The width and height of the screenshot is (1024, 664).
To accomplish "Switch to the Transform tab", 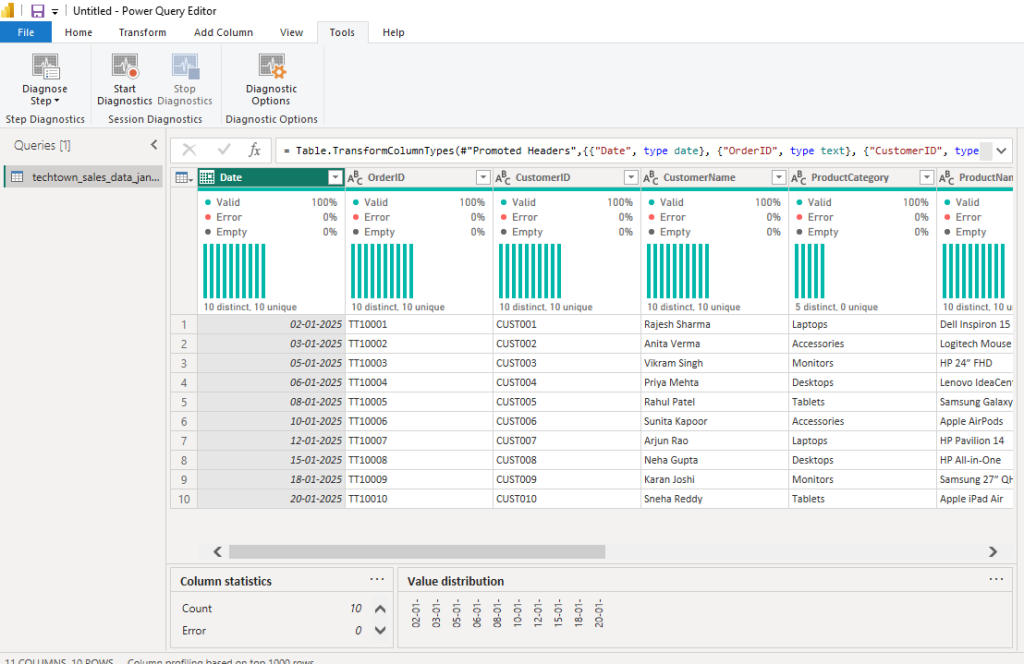I will click(x=142, y=32).
